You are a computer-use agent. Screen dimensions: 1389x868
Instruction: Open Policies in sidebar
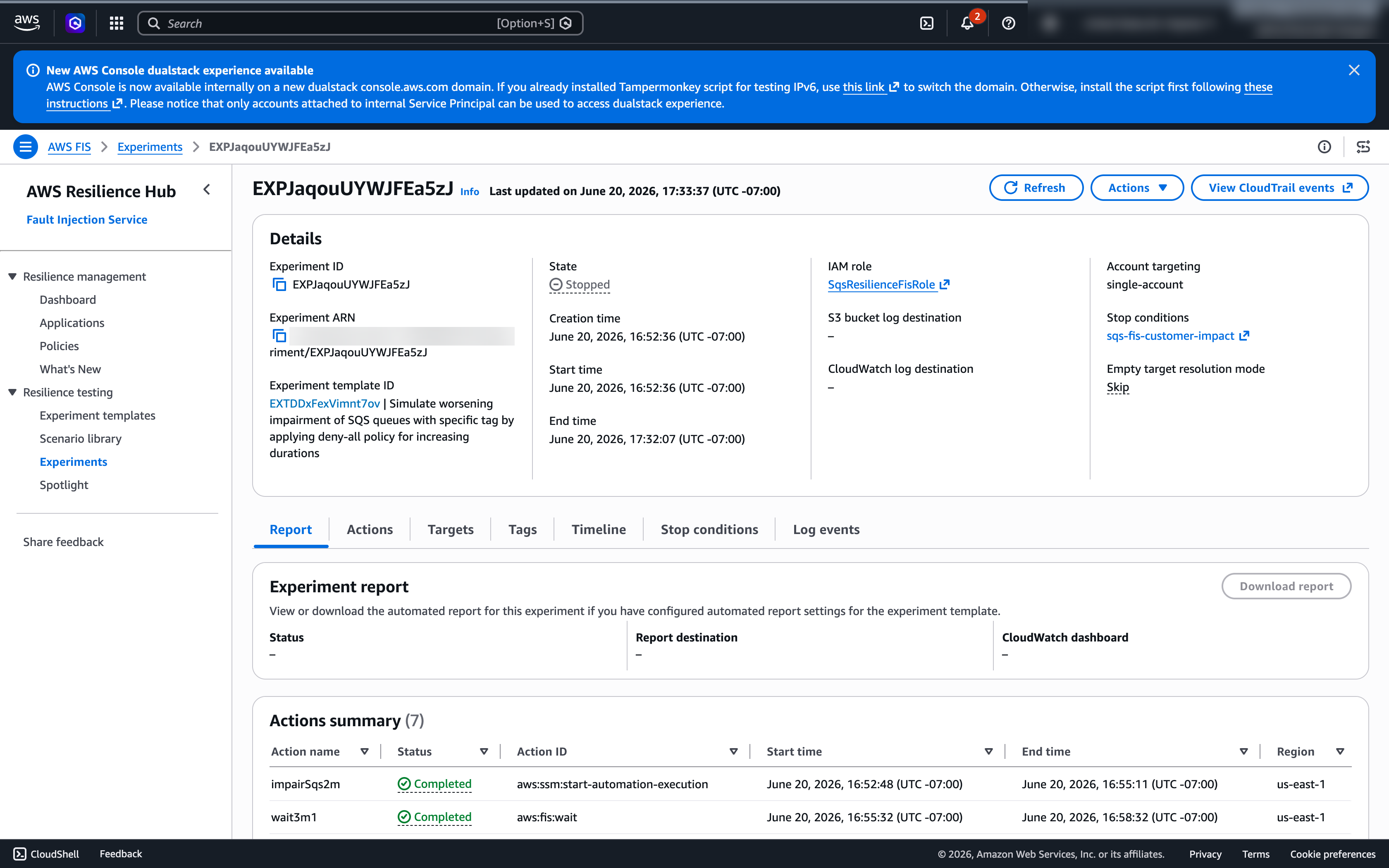(x=59, y=346)
